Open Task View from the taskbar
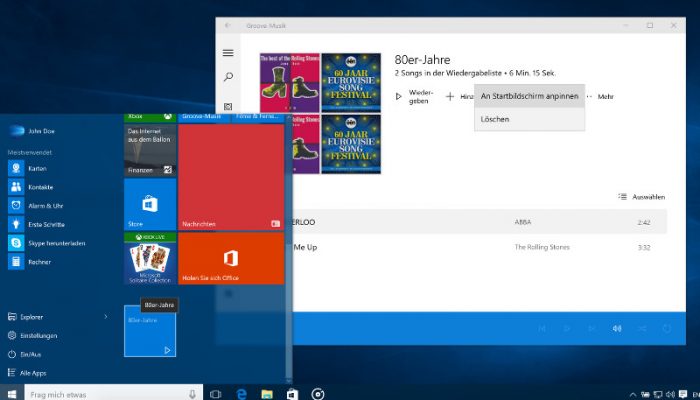 coord(216,394)
